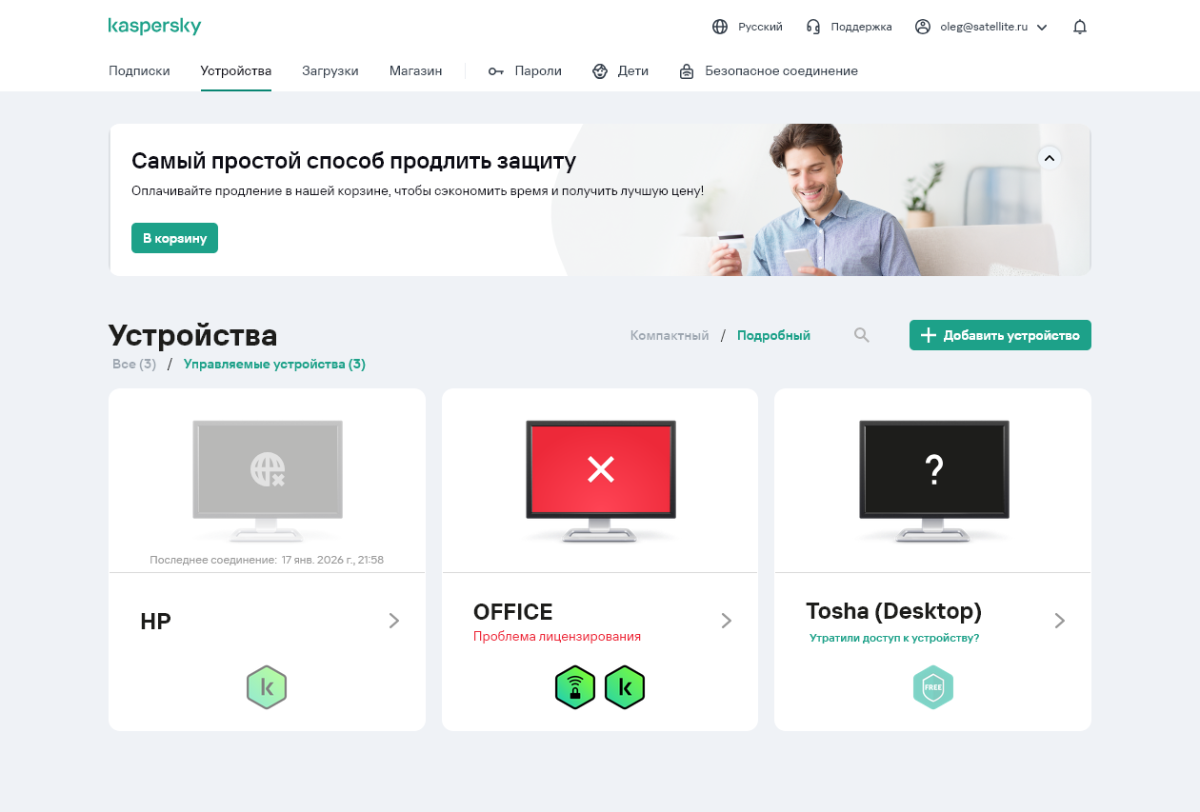1200x812 pixels.
Task: Click the Добавить устройство button
Action: tap(1000, 335)
